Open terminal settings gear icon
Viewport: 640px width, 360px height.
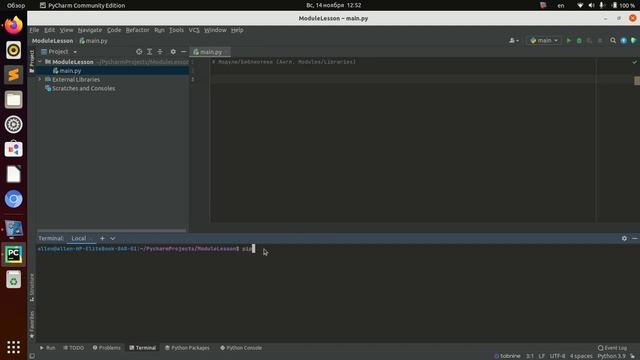(x=624, y=238)
